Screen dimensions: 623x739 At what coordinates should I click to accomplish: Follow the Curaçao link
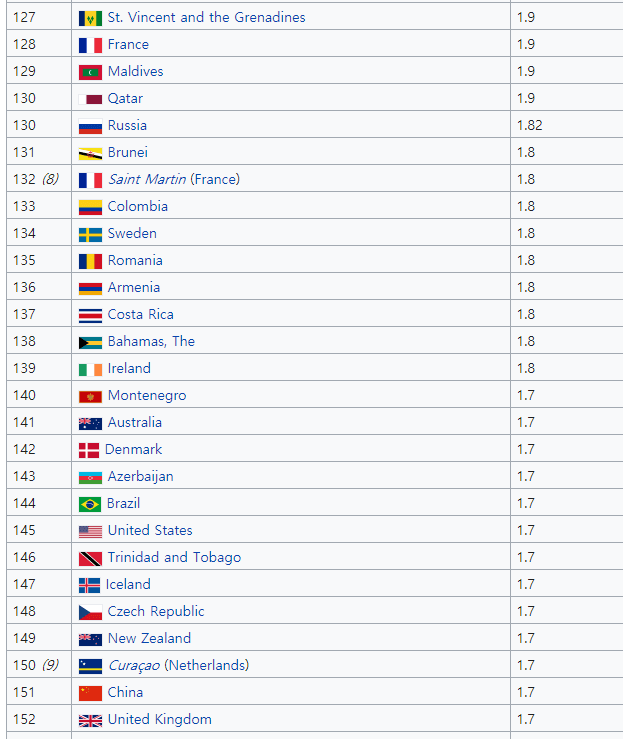(x=134, y=665)
